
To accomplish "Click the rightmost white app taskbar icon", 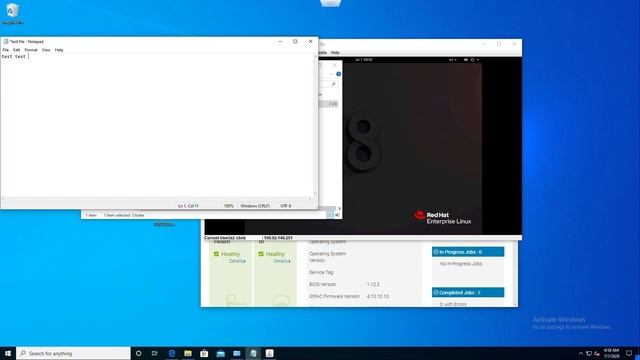I will click(x=270, y=353).
